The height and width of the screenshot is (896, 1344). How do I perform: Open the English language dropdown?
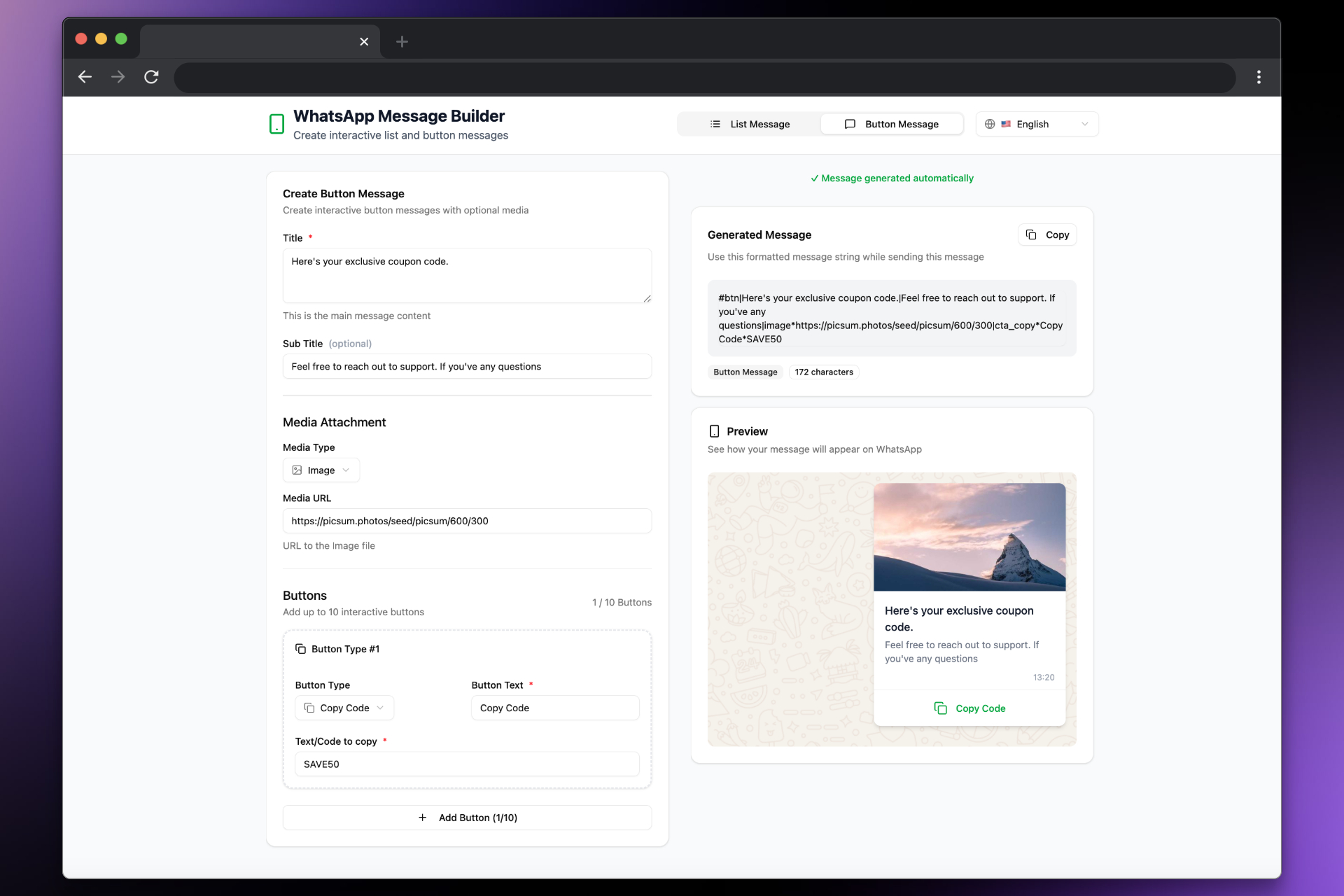pyautogui.click(x=1037, y=124)
